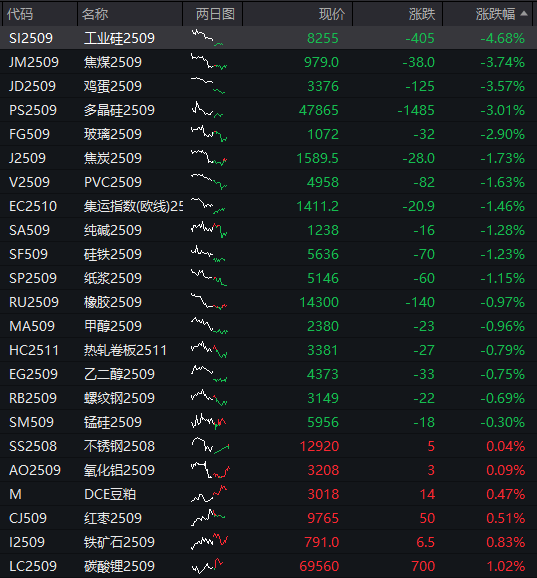Open the two-day chart for 玻璃2509
This screenshot has height=578, width=537.
(209, 134)
